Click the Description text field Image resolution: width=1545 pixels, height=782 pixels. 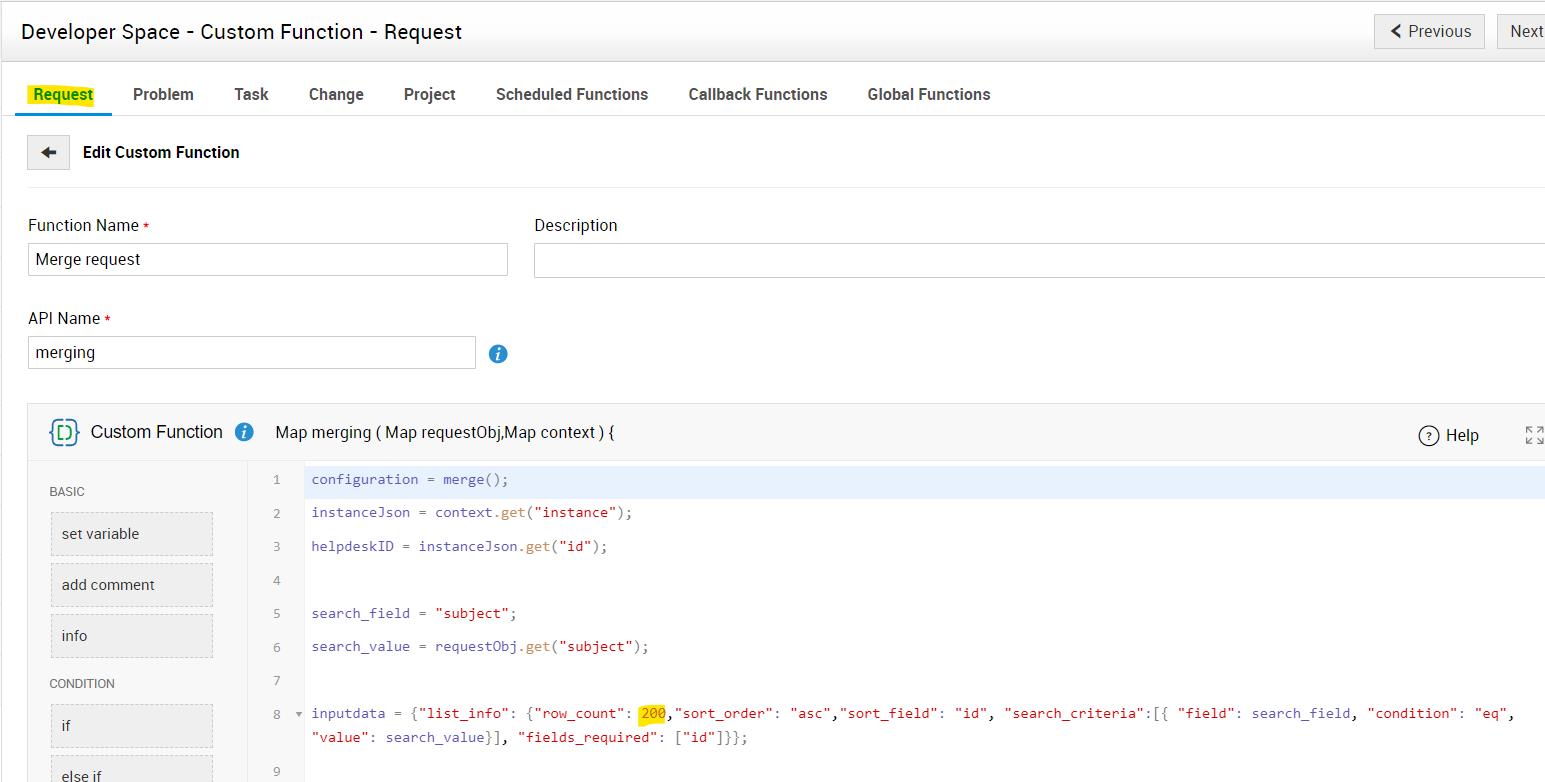click(x=1038, y=261)
